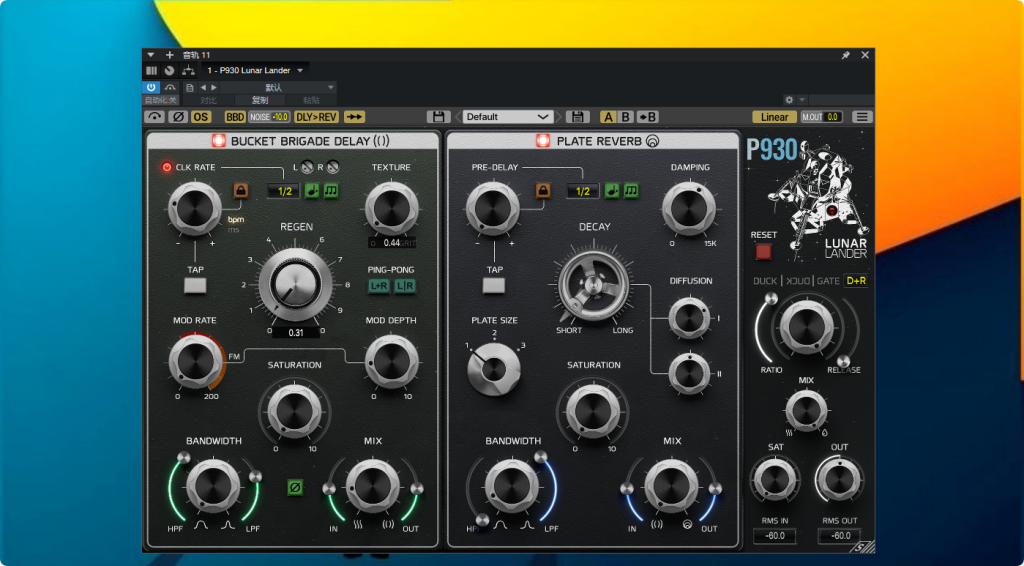The width and height of the screenshot is (1024, 566).
Task: Click the red RESET button
Action: [x=763, y=251]
